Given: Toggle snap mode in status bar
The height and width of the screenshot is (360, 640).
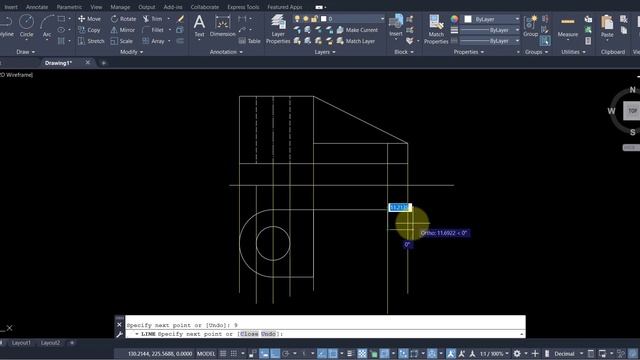Looking at the screenshot, I should (233, 353).
